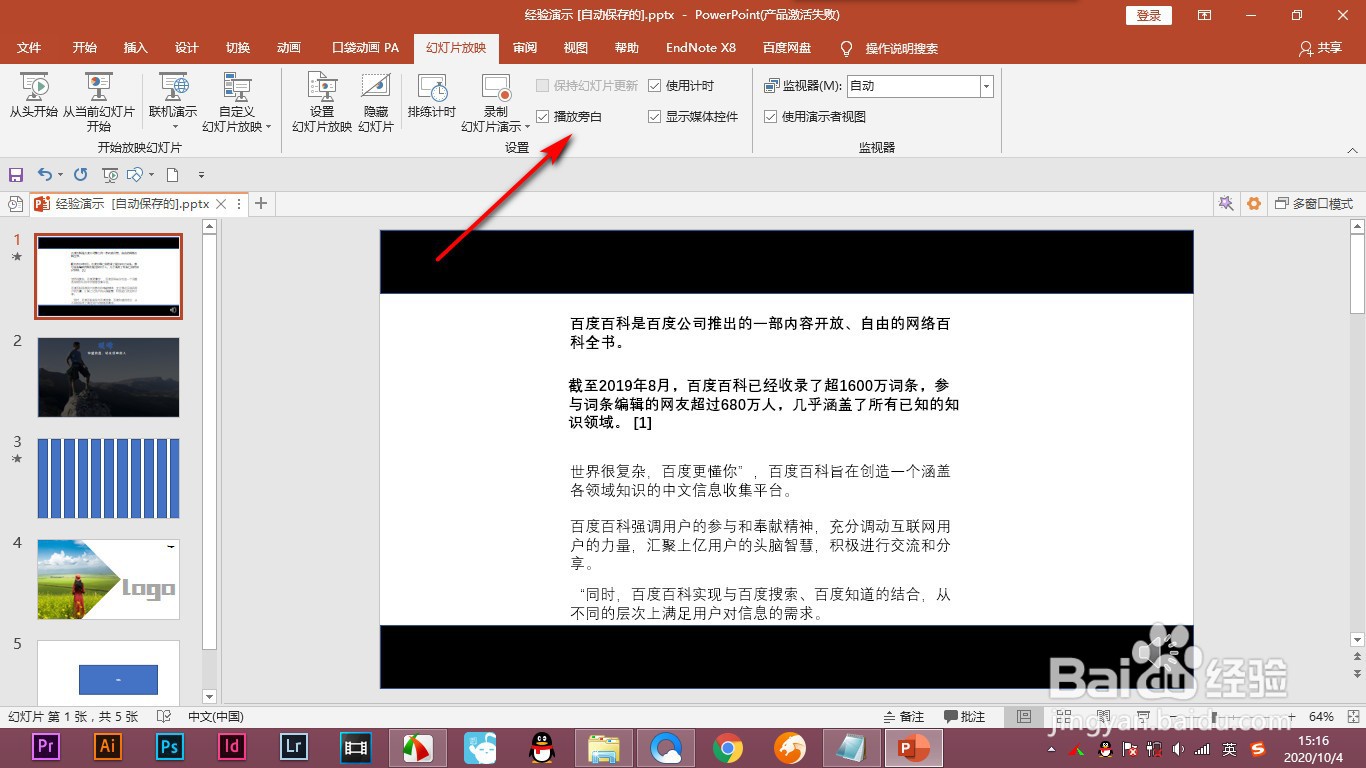Toggle Use Timings (使用计时) checkbox

point(655,86)
